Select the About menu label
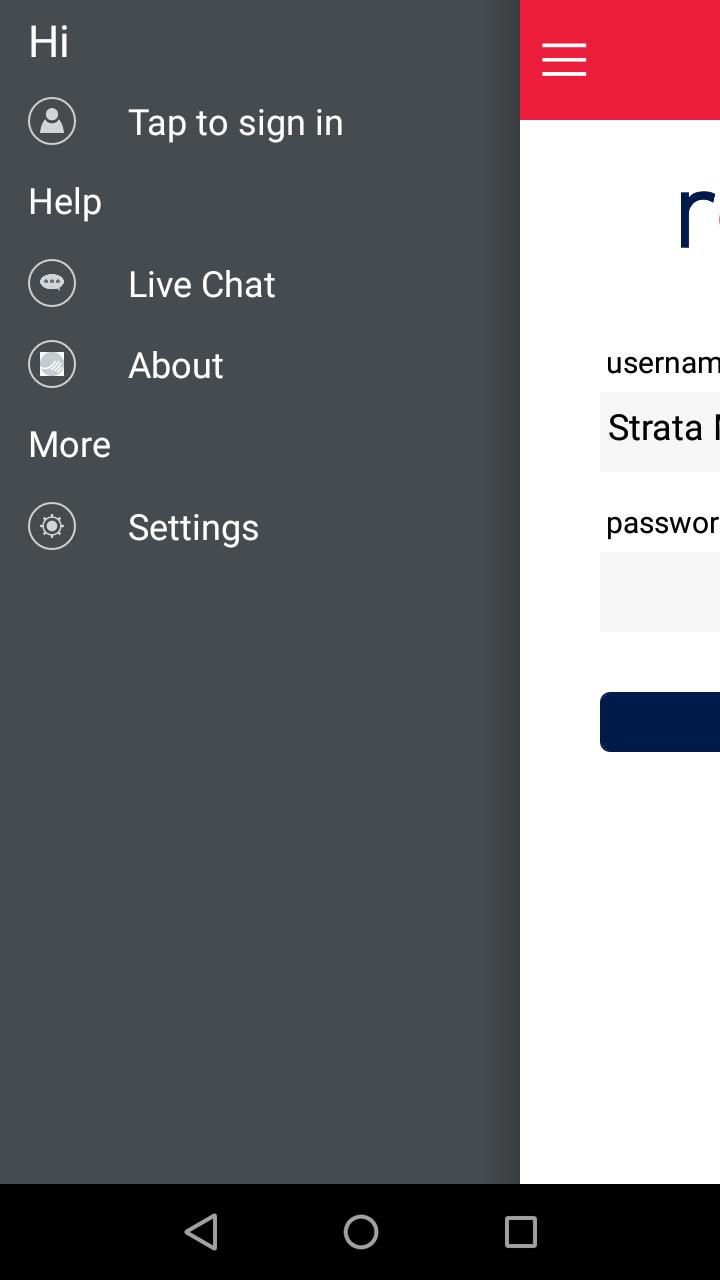Image resolution: width=720 pixels, height=1280 pixels. [x=176, y=365]
